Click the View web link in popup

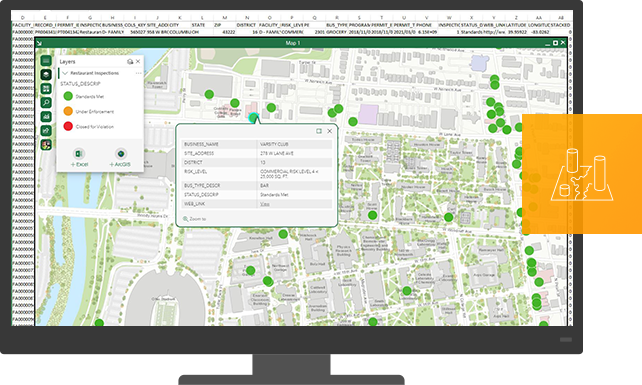coord(265,204)
